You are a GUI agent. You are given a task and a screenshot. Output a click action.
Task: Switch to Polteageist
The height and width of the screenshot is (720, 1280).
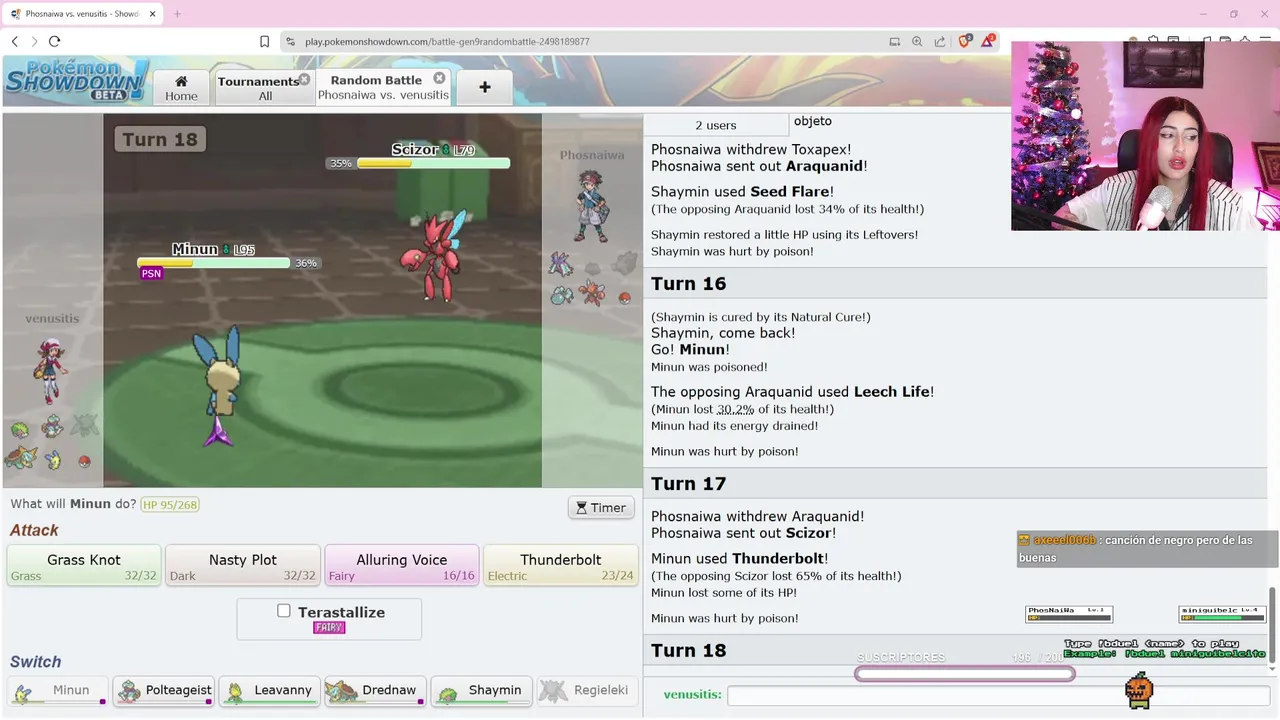click(164, 690)
